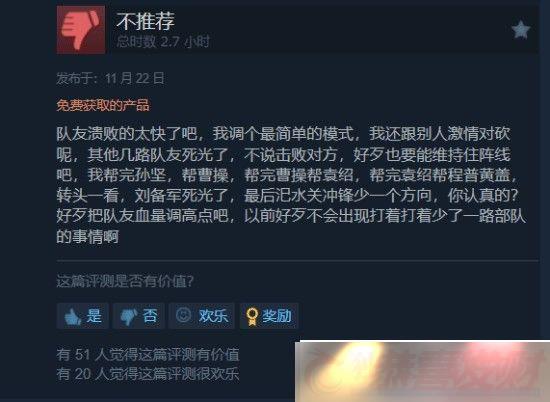Click the 这篇评测是否有价值? prompt
Viewport: 550px width, 402px height.
(x=125, y=281)
